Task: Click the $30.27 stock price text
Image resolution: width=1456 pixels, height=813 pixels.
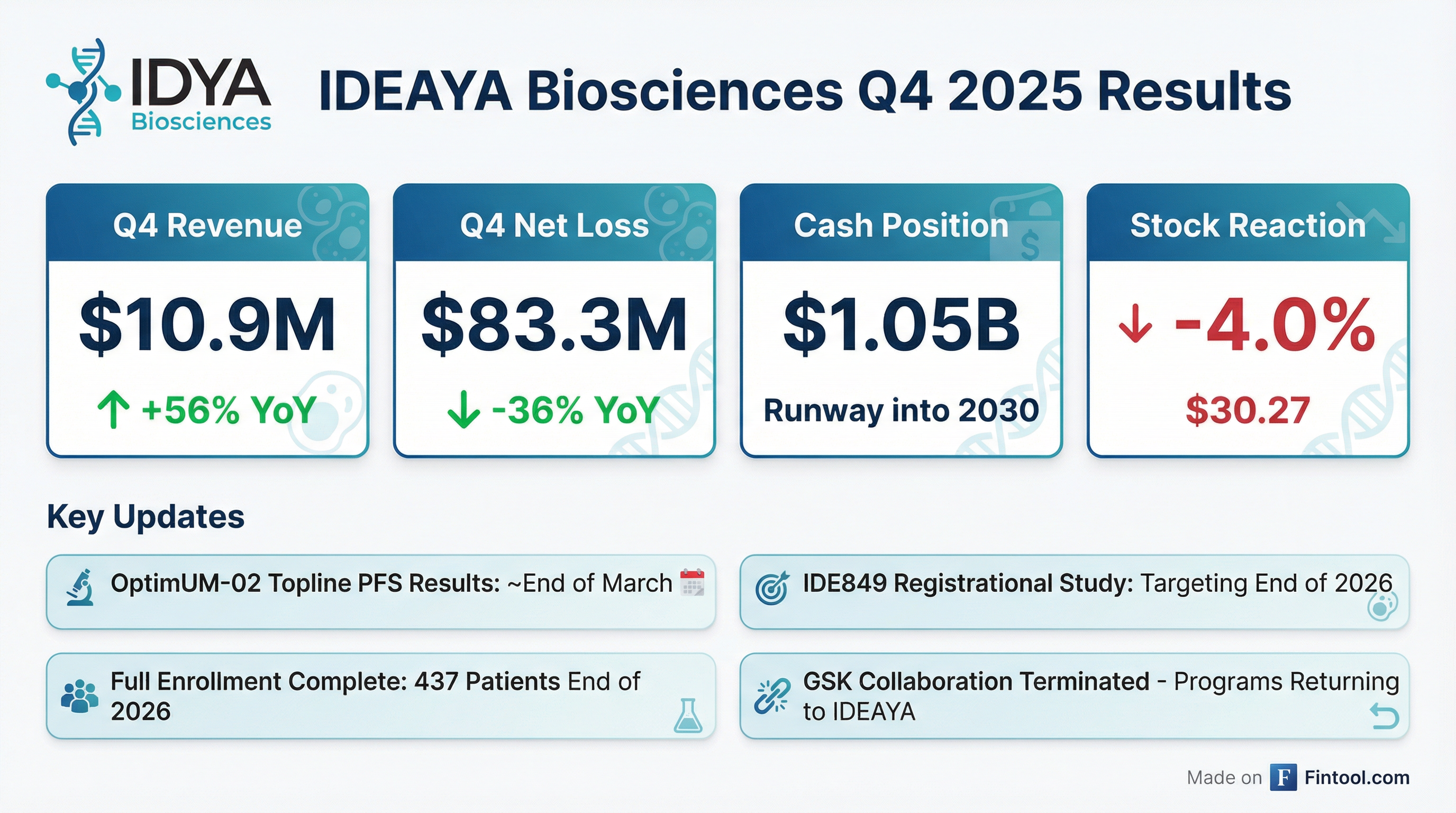Action: (1248, 410)
